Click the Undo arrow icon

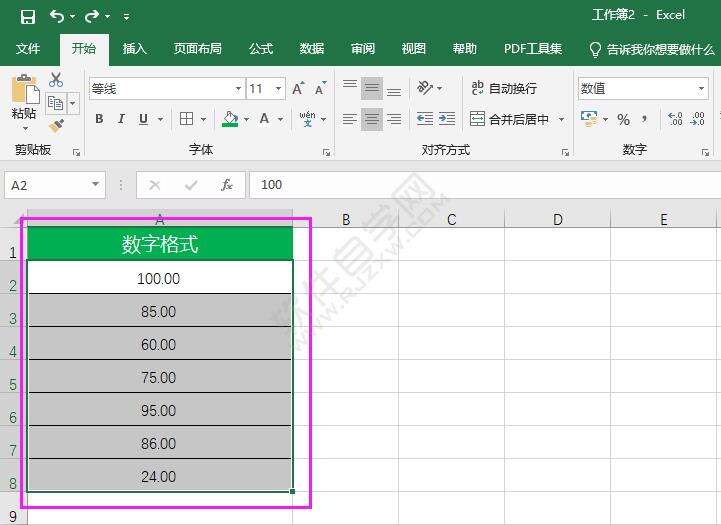coord(57,17)
